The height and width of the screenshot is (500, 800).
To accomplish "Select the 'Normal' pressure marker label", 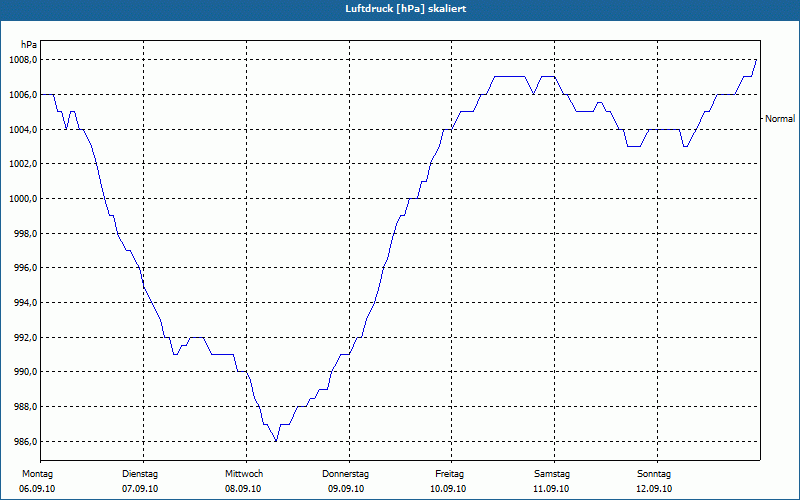I will (780, 118).
